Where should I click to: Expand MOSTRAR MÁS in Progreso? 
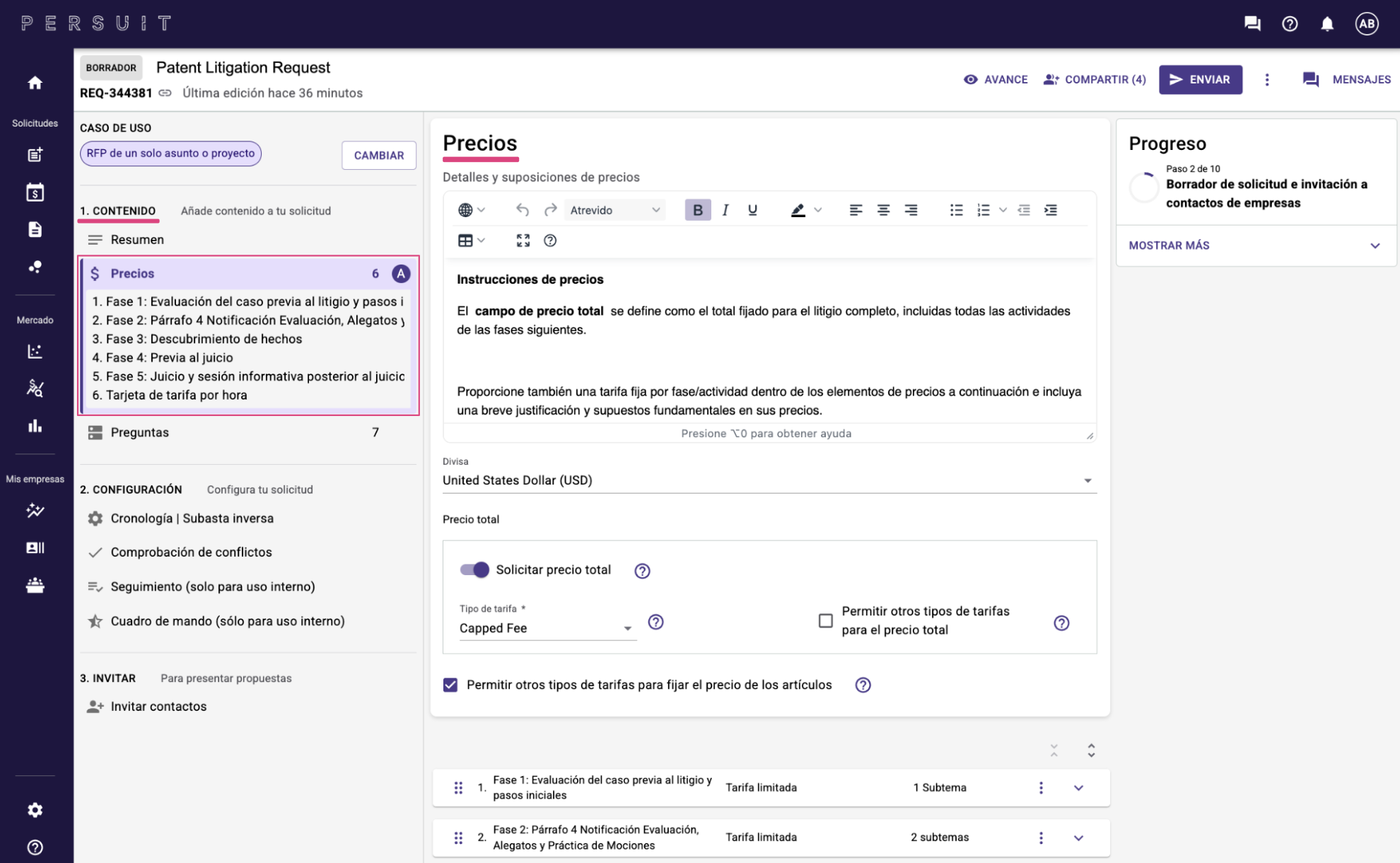coord(1255,245)
